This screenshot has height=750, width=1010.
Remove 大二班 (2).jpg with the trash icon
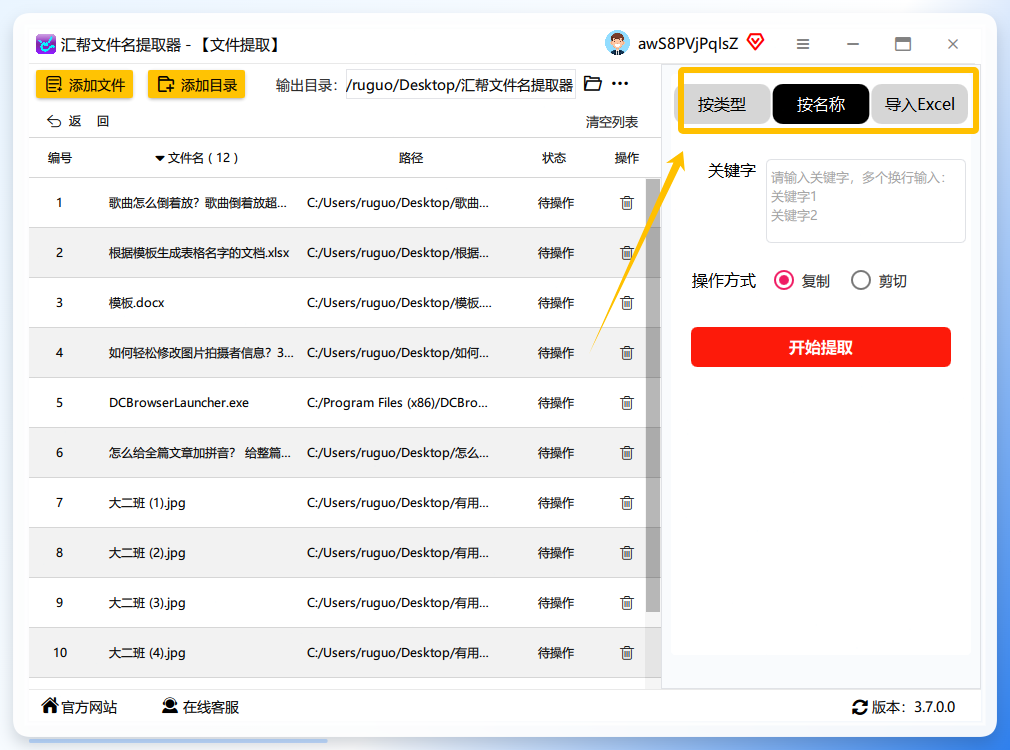point(627,553)
